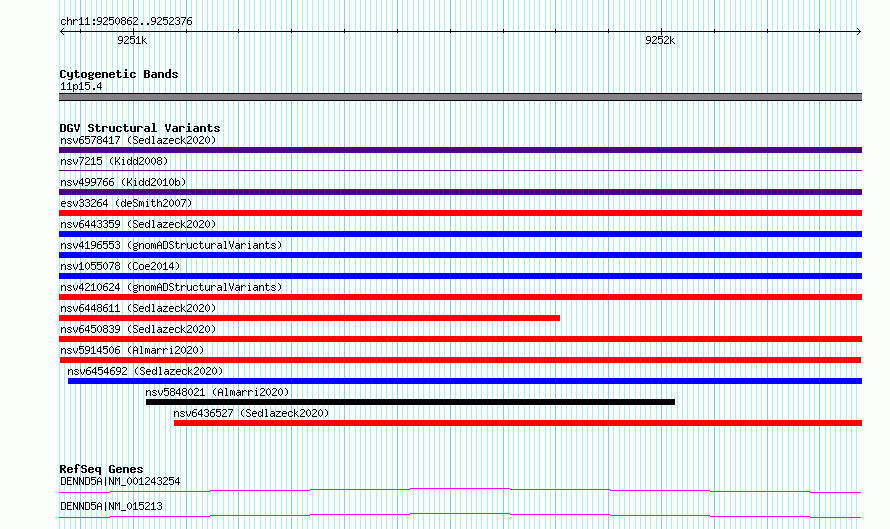Select the Cytogenetic Bands track title
890x529 pixels.
pyautogui.click(x=119, y=74)
